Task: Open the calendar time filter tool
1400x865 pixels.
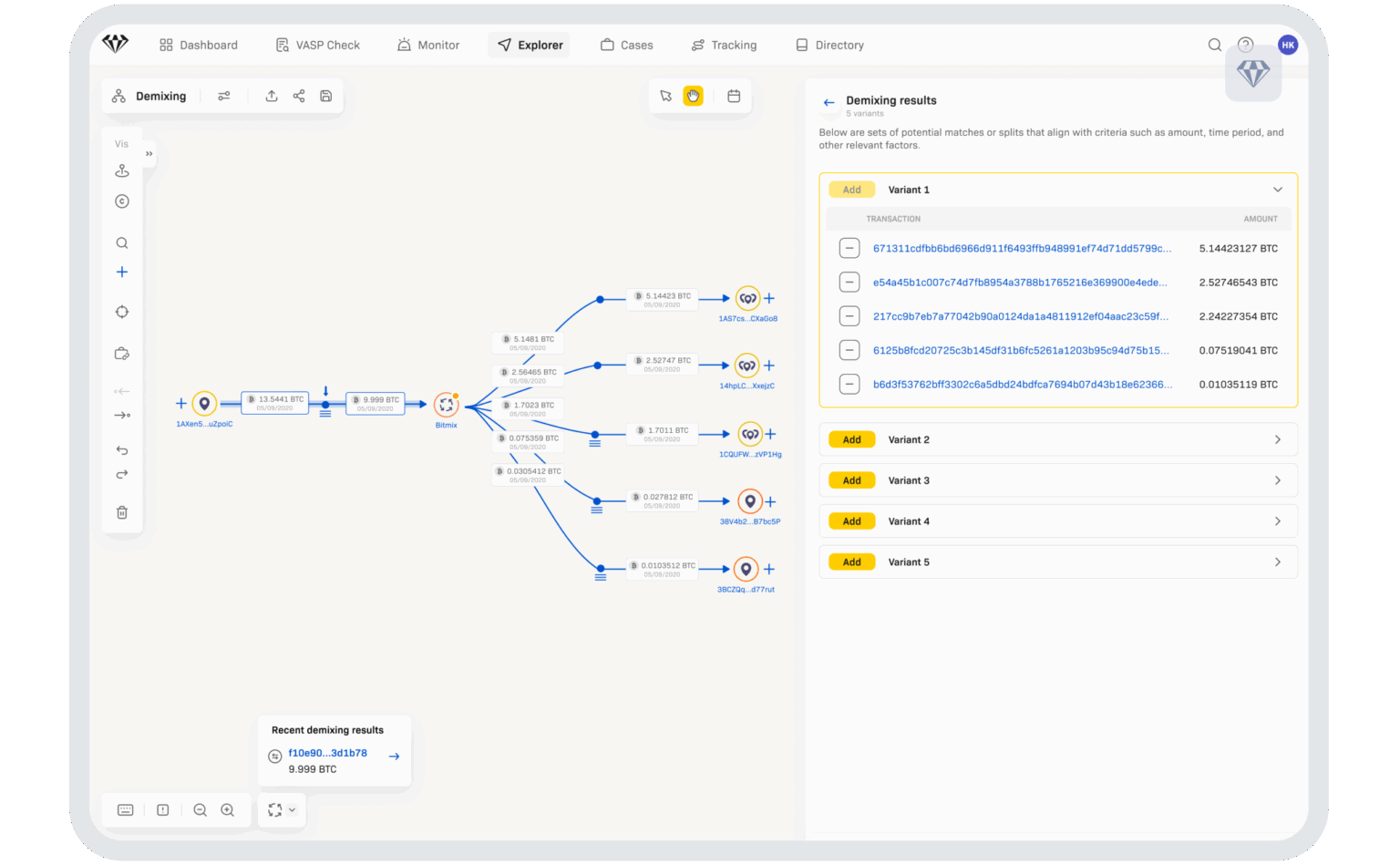Action: [734, 95]
